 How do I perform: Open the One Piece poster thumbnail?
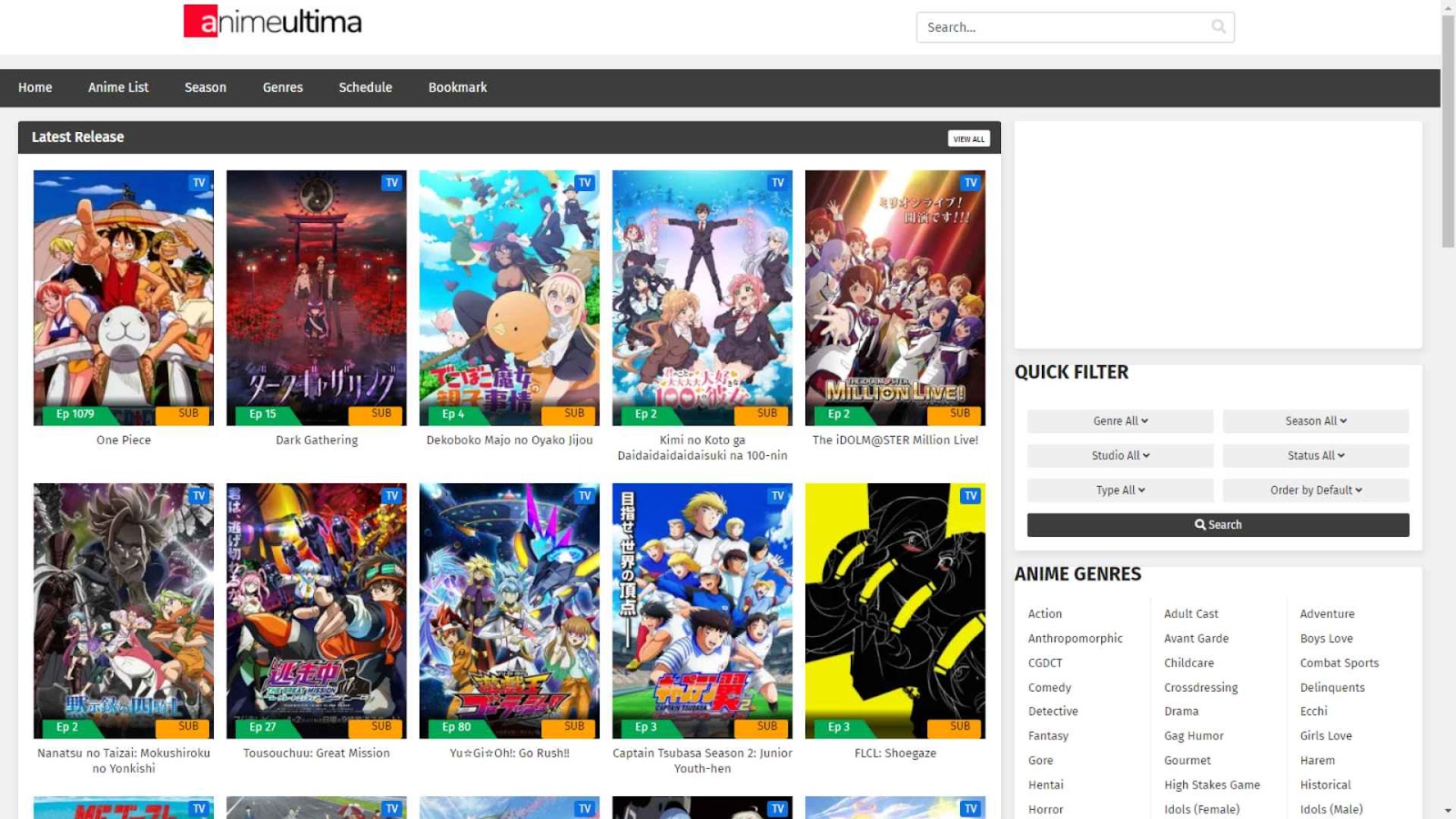point(124,298)
